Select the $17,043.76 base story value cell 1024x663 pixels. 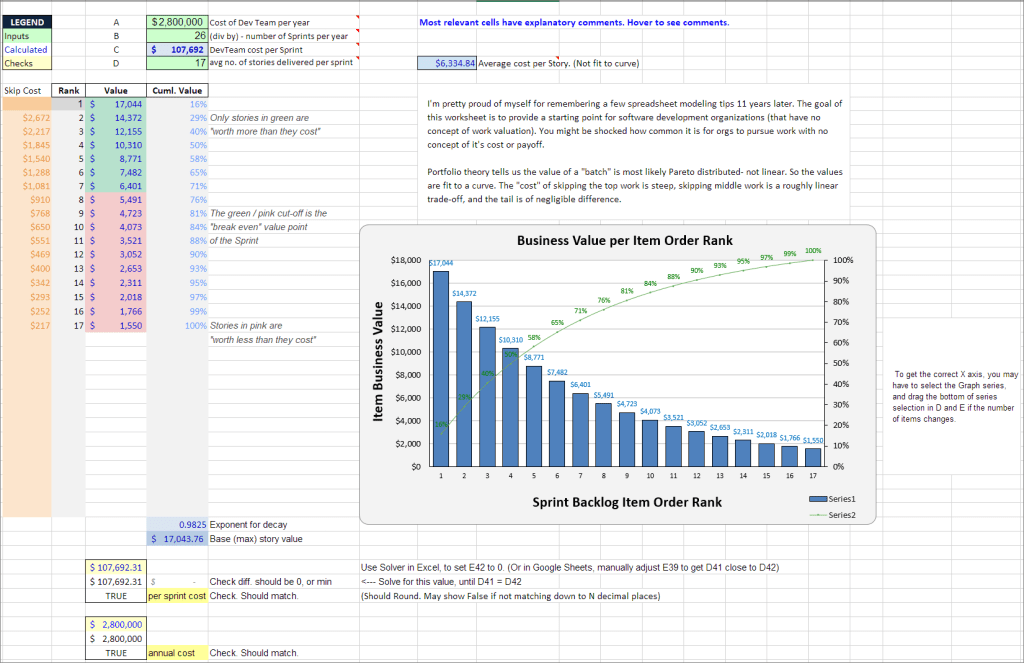pos(176,539)
